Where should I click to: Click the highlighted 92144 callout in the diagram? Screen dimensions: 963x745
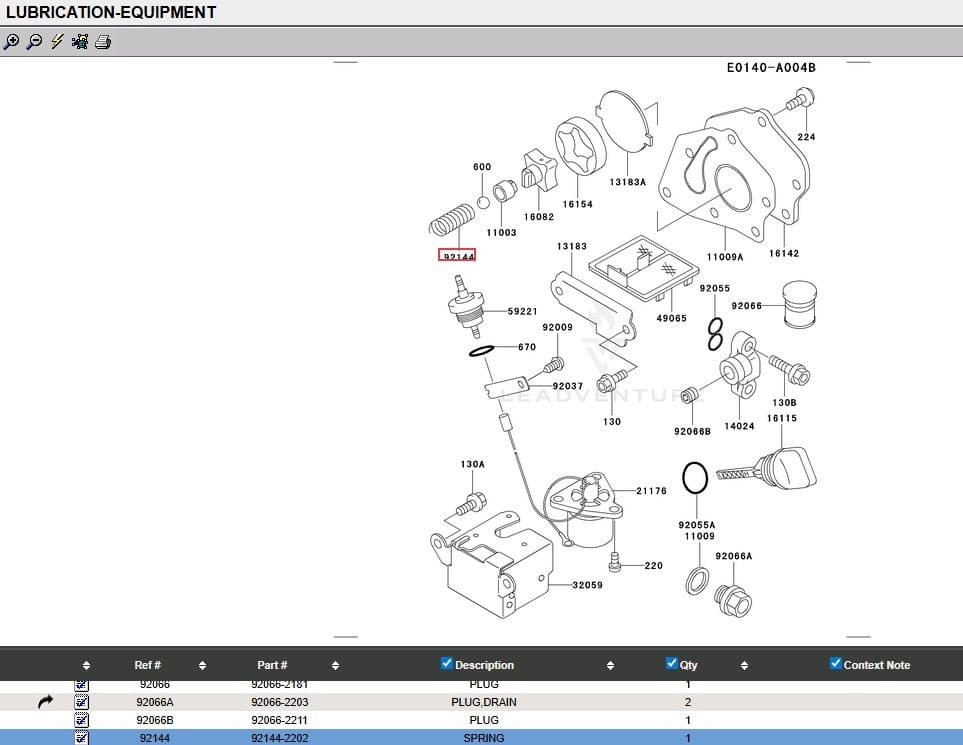pyautogui.click(x=457, y=256)
